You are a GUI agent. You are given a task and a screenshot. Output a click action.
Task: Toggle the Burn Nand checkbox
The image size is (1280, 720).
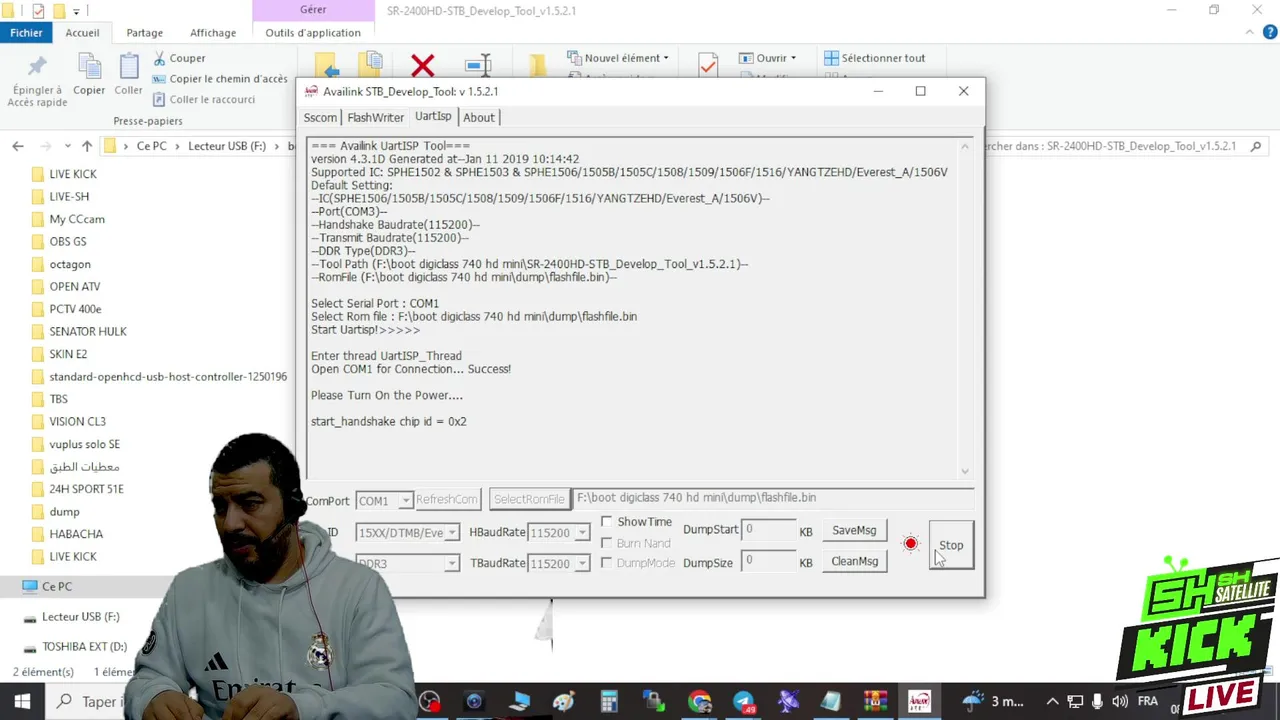coord(607,543)
